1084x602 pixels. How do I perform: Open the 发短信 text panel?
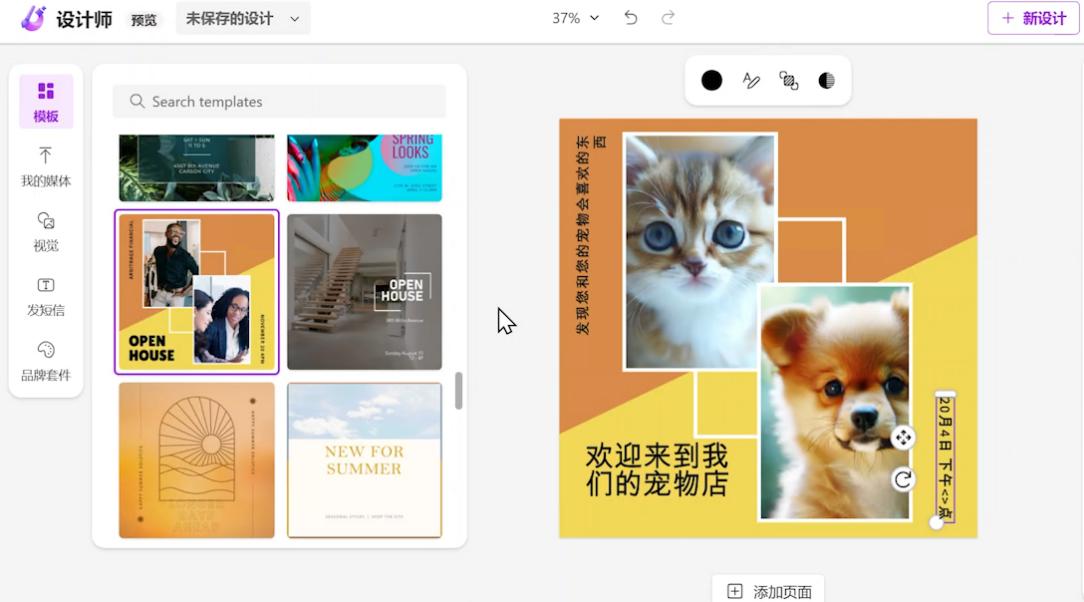(x=45, y=296)
